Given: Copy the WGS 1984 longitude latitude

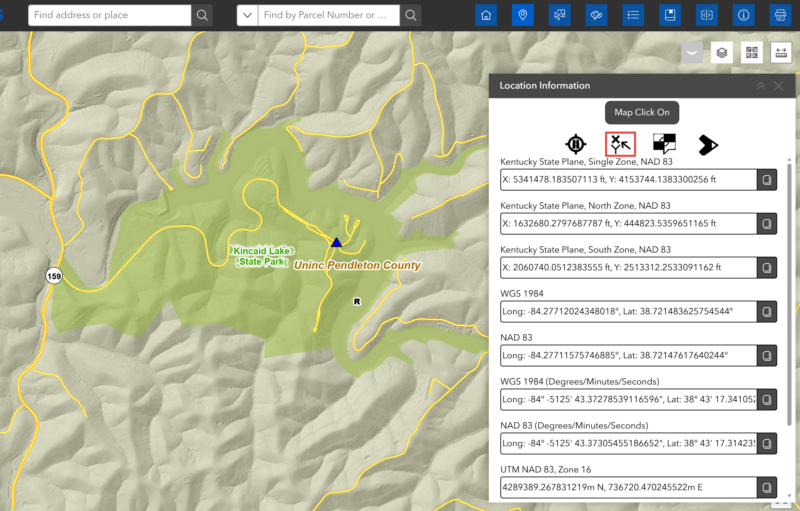Looking at the screenshot, I should click(766, 312).
